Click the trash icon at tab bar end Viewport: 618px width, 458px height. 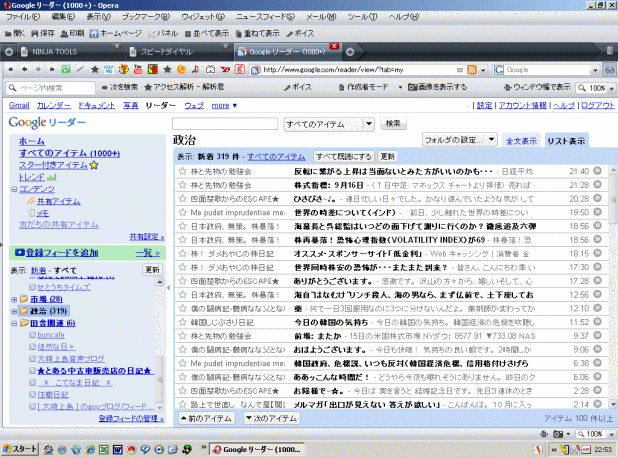(x=609, y=50)
